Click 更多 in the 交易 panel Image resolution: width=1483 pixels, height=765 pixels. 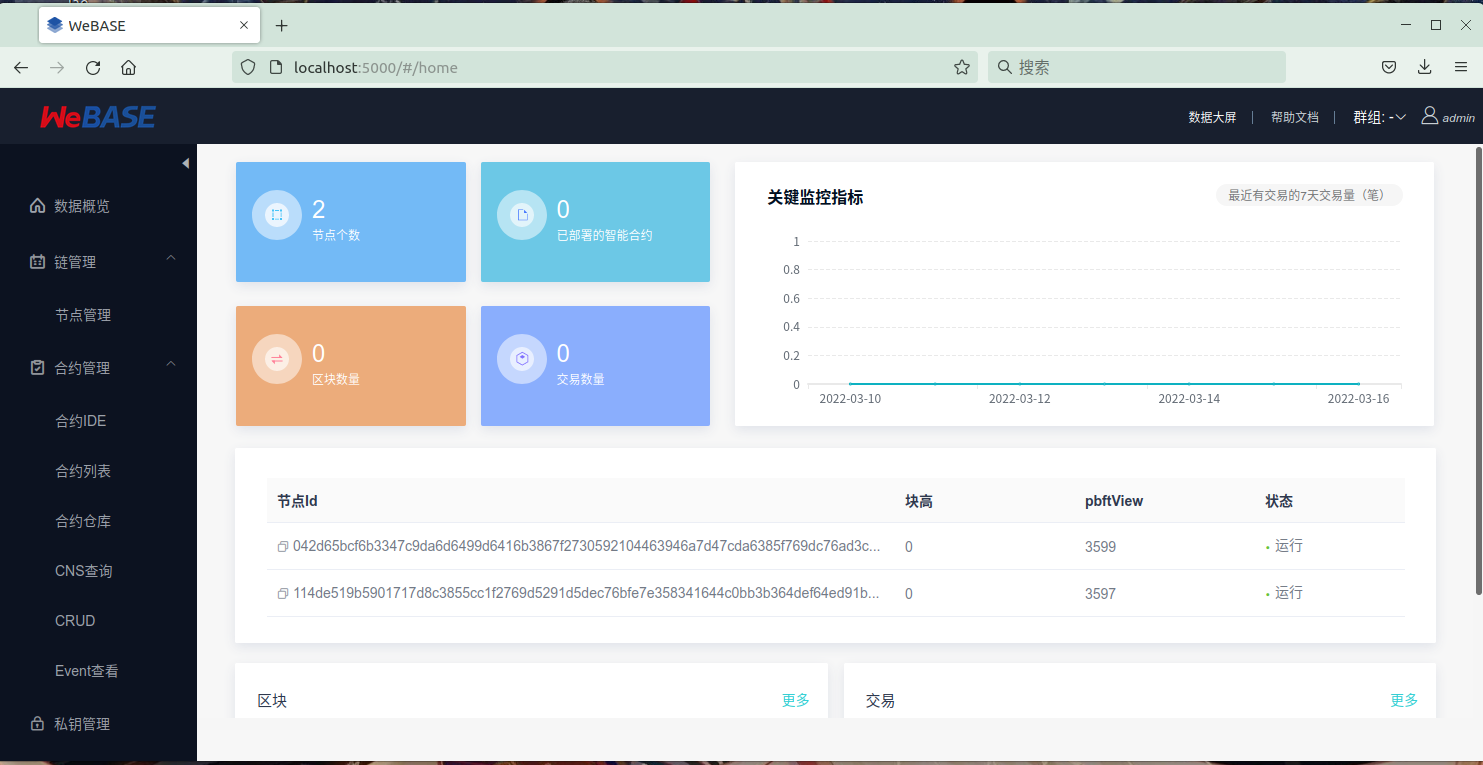(x=1404, y=700)
